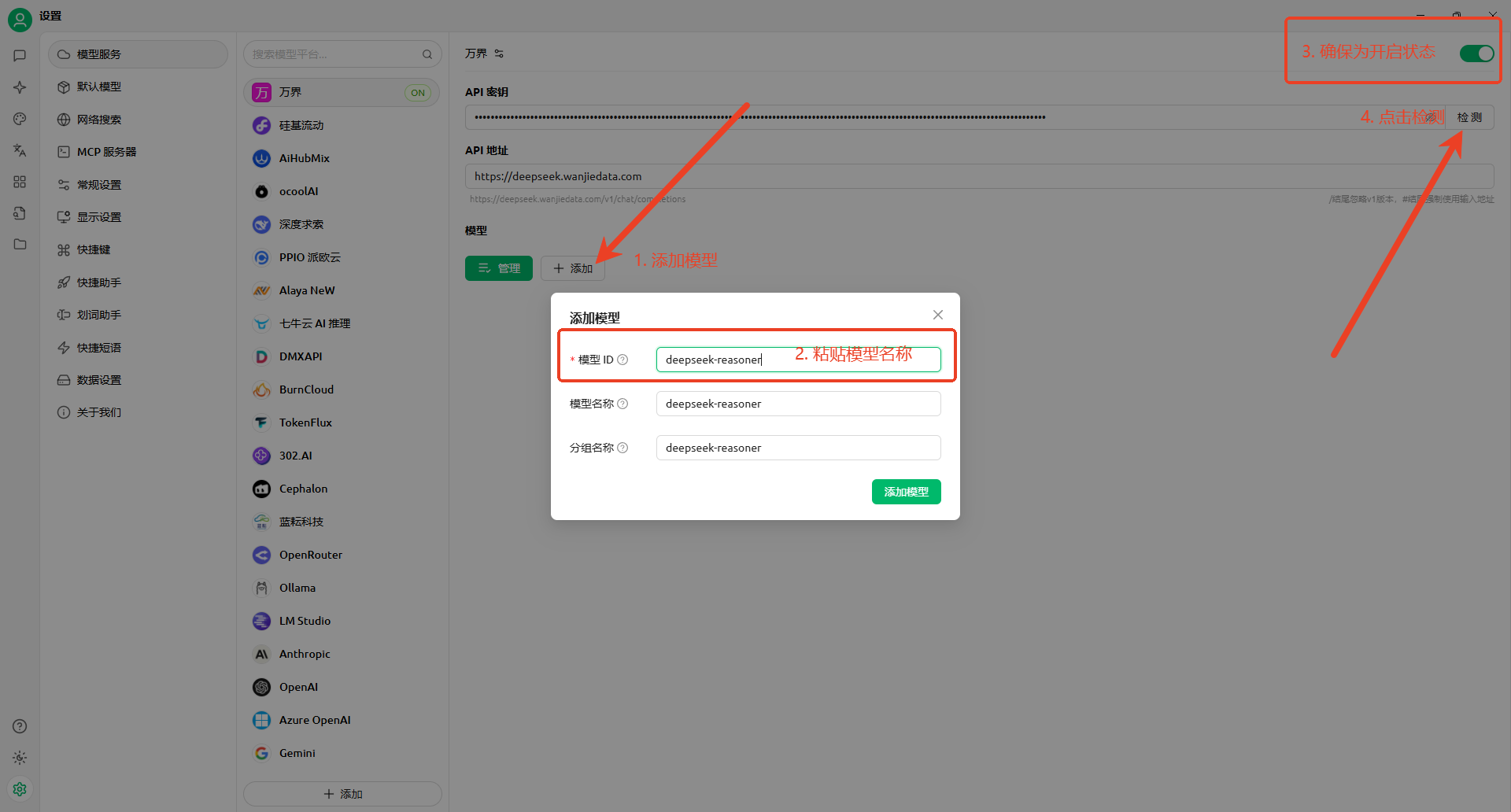The height and width of the screenshot is (812, 1511).
Task: Open the user avatar profile
Action: tap(20, 20)
